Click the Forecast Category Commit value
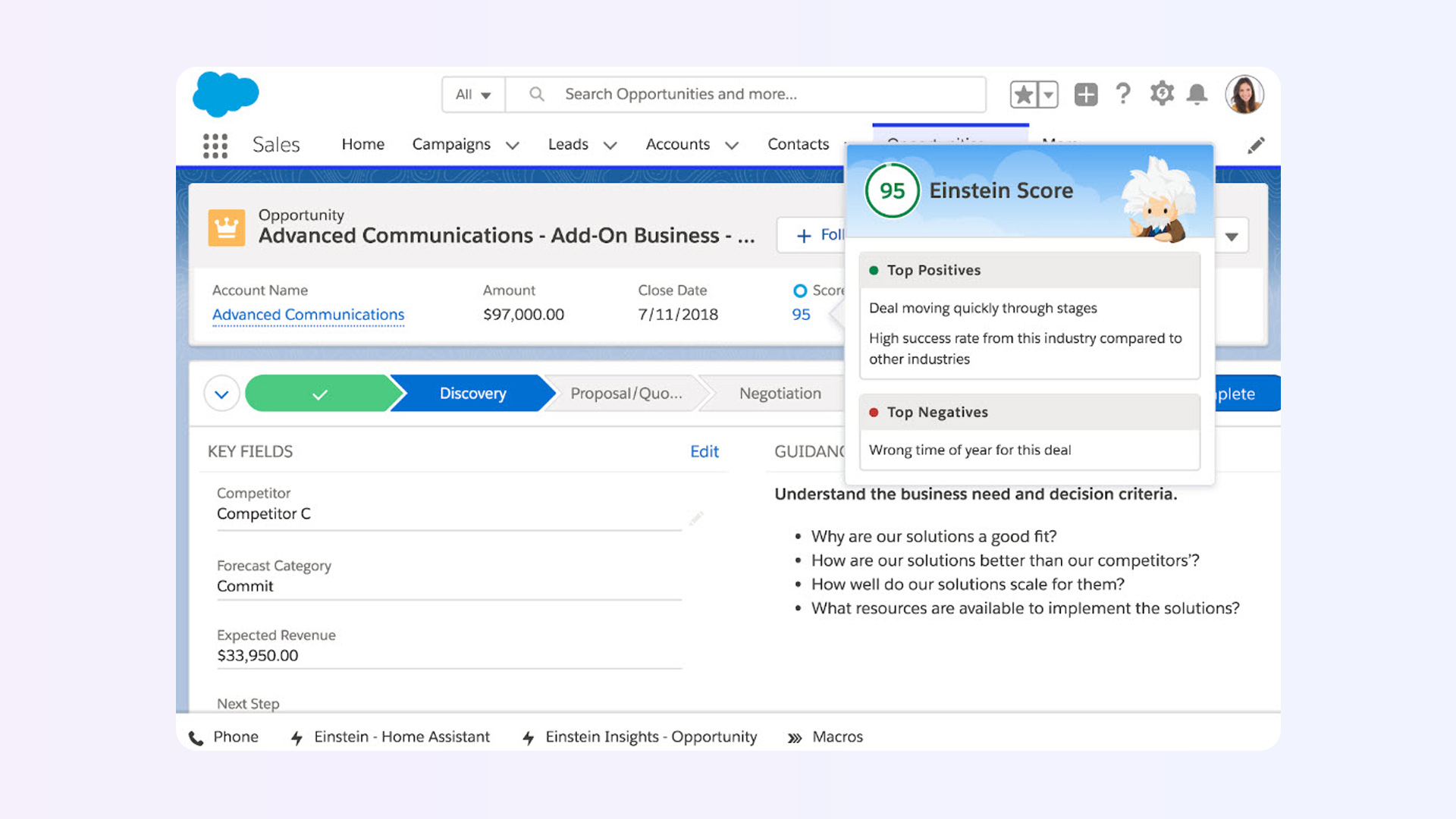Image resolution: width=1456 pixels, height=819 pixels. click(244, 586)
